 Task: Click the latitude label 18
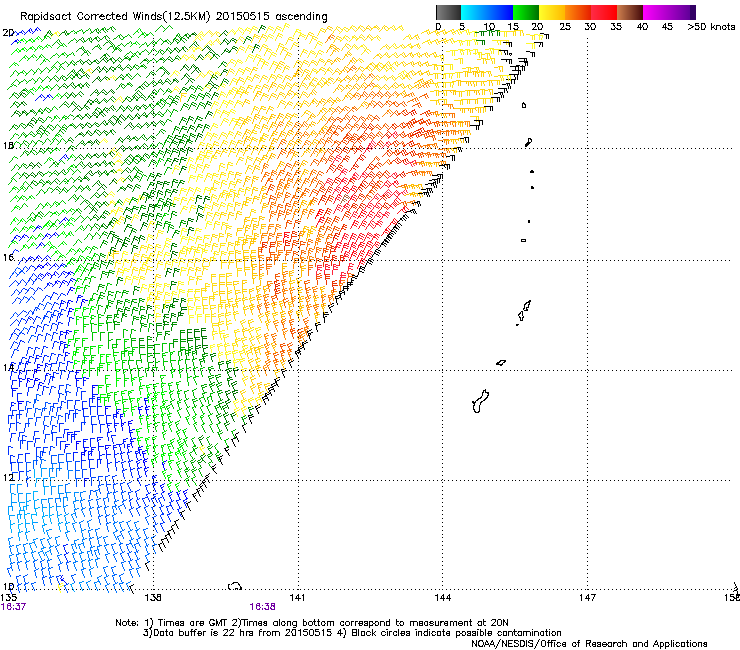tap(8, 145)
